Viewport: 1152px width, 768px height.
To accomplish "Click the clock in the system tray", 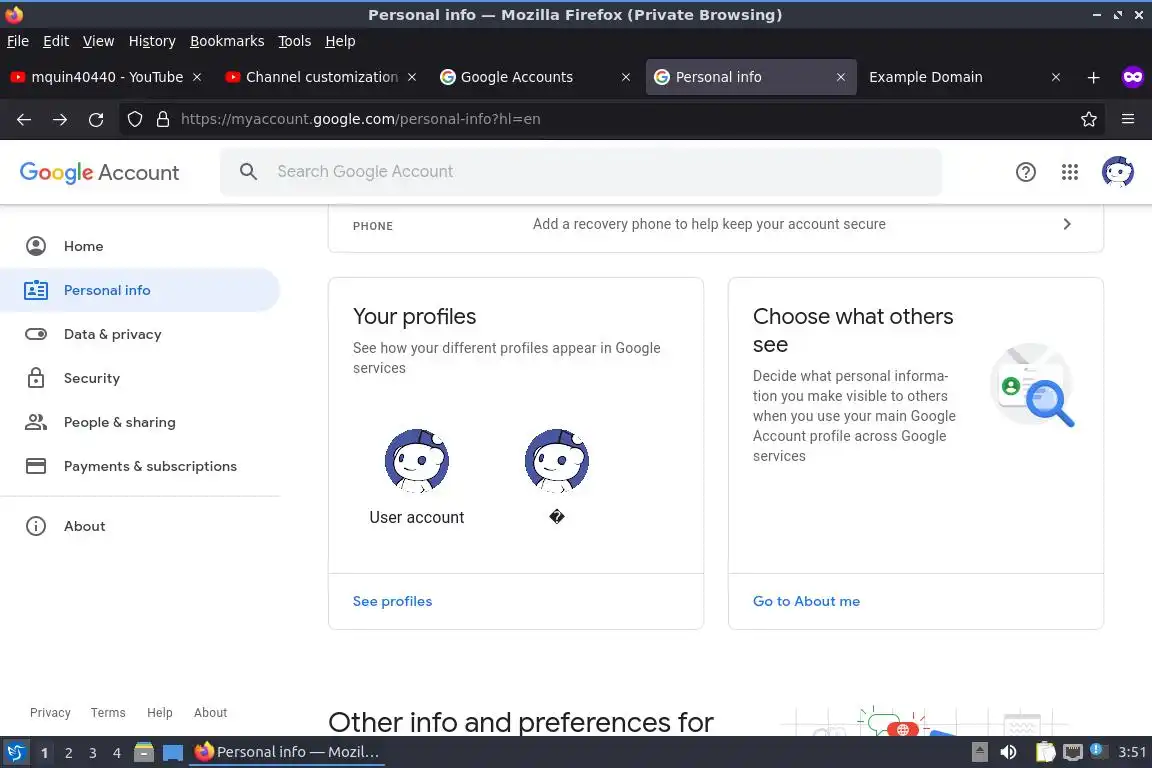I will pyautogui.click(x=1132, y=753).
